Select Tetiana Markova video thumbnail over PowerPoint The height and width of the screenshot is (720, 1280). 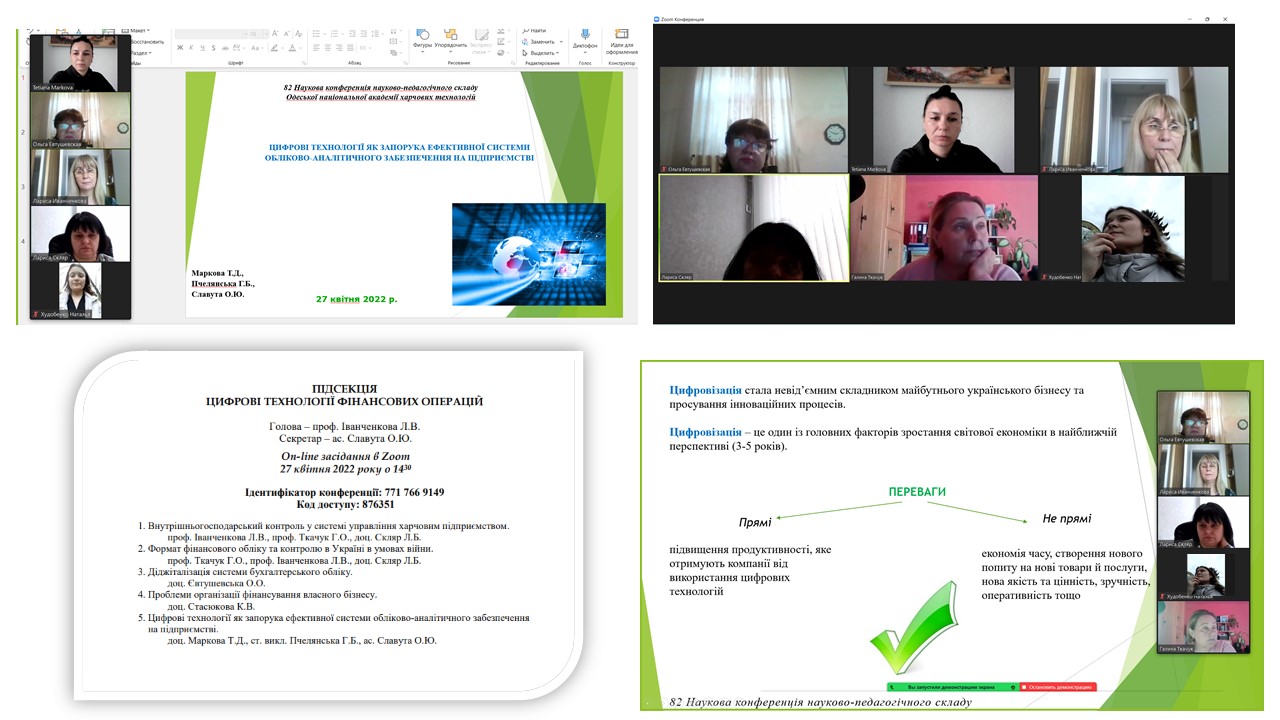click(x=81, y=63)
